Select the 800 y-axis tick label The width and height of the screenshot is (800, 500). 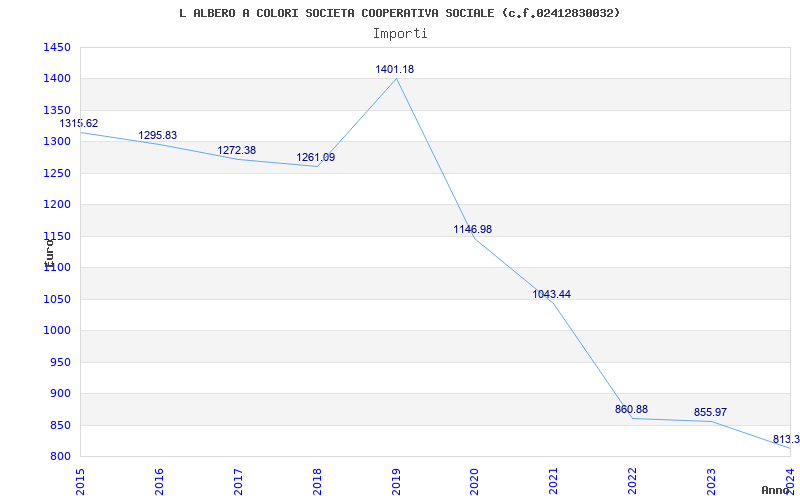(x=60, y=457)
